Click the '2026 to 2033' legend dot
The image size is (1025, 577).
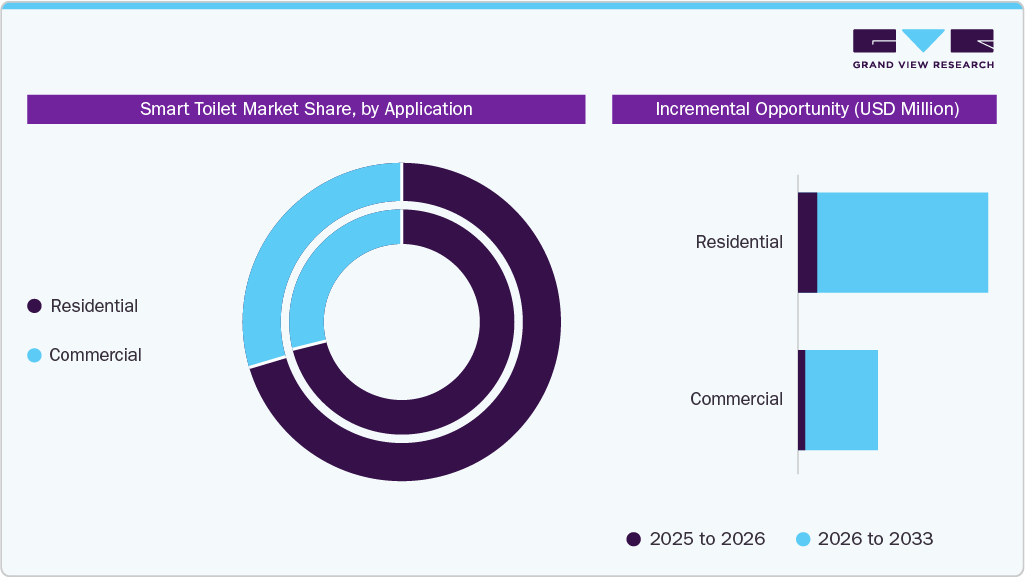(803, 539)
